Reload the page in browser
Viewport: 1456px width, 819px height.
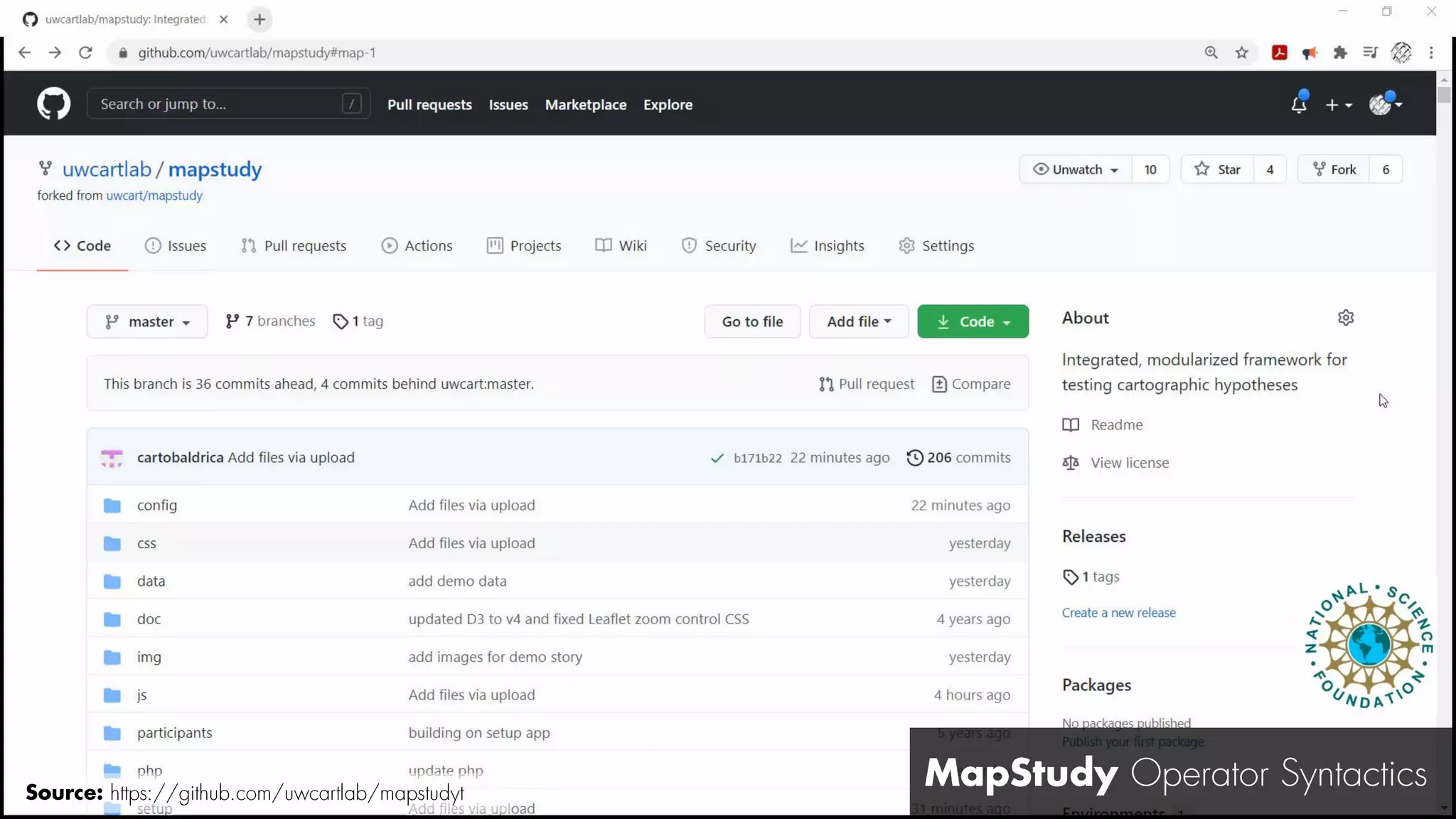85,53
